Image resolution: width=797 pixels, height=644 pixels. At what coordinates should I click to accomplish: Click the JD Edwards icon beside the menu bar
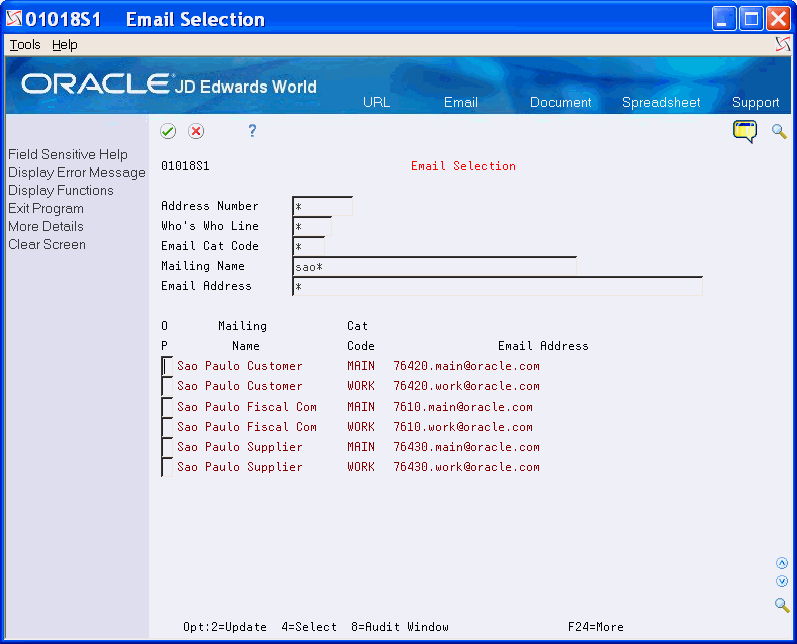783,45
